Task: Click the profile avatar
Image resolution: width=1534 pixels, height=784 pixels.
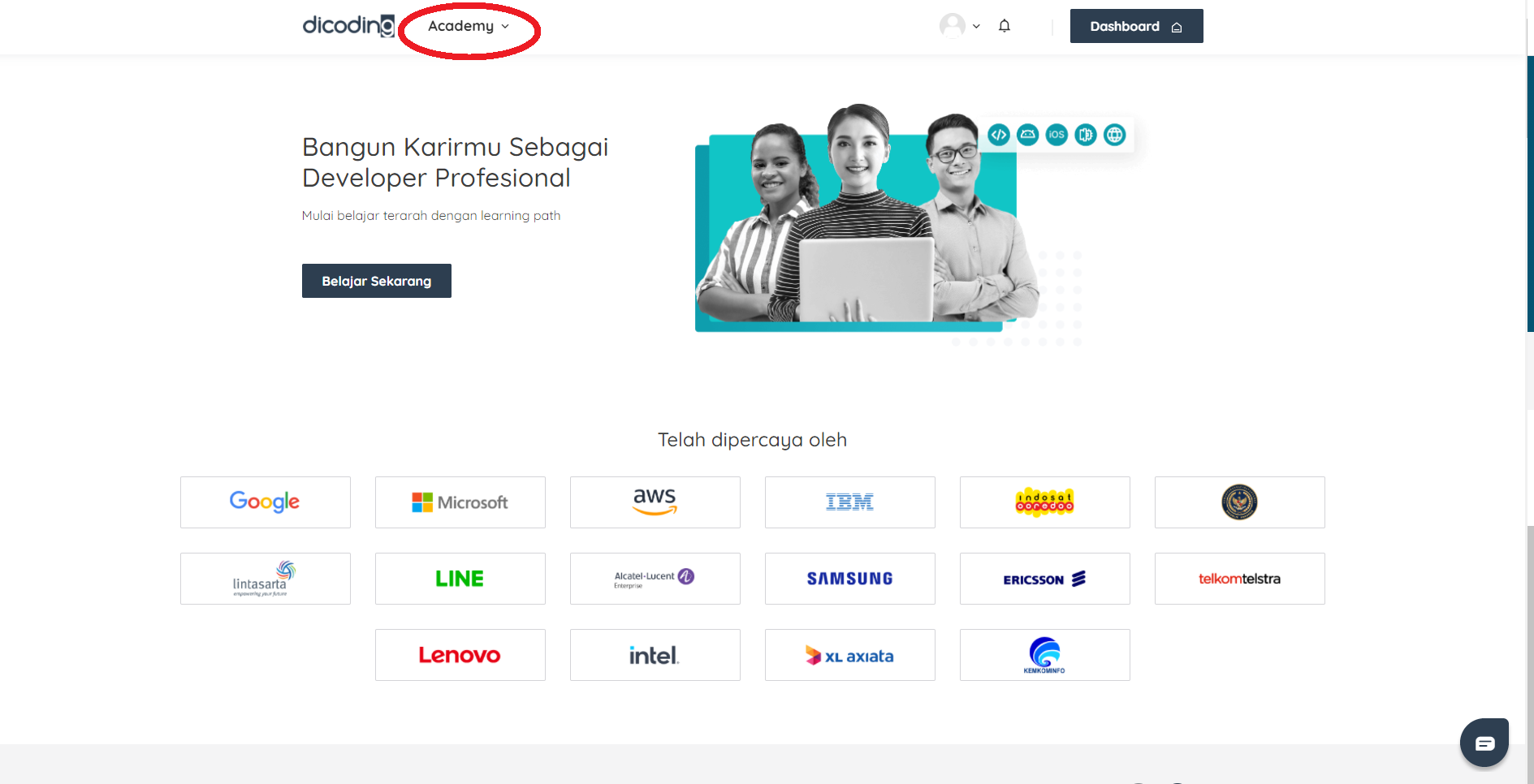Action: point(951,25)
